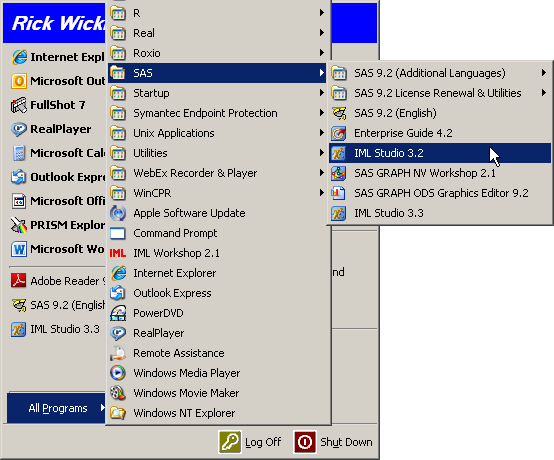Launch PowerDVD from programs list
Viewport: 554px width, 460px height.
[x=217, y=313]
